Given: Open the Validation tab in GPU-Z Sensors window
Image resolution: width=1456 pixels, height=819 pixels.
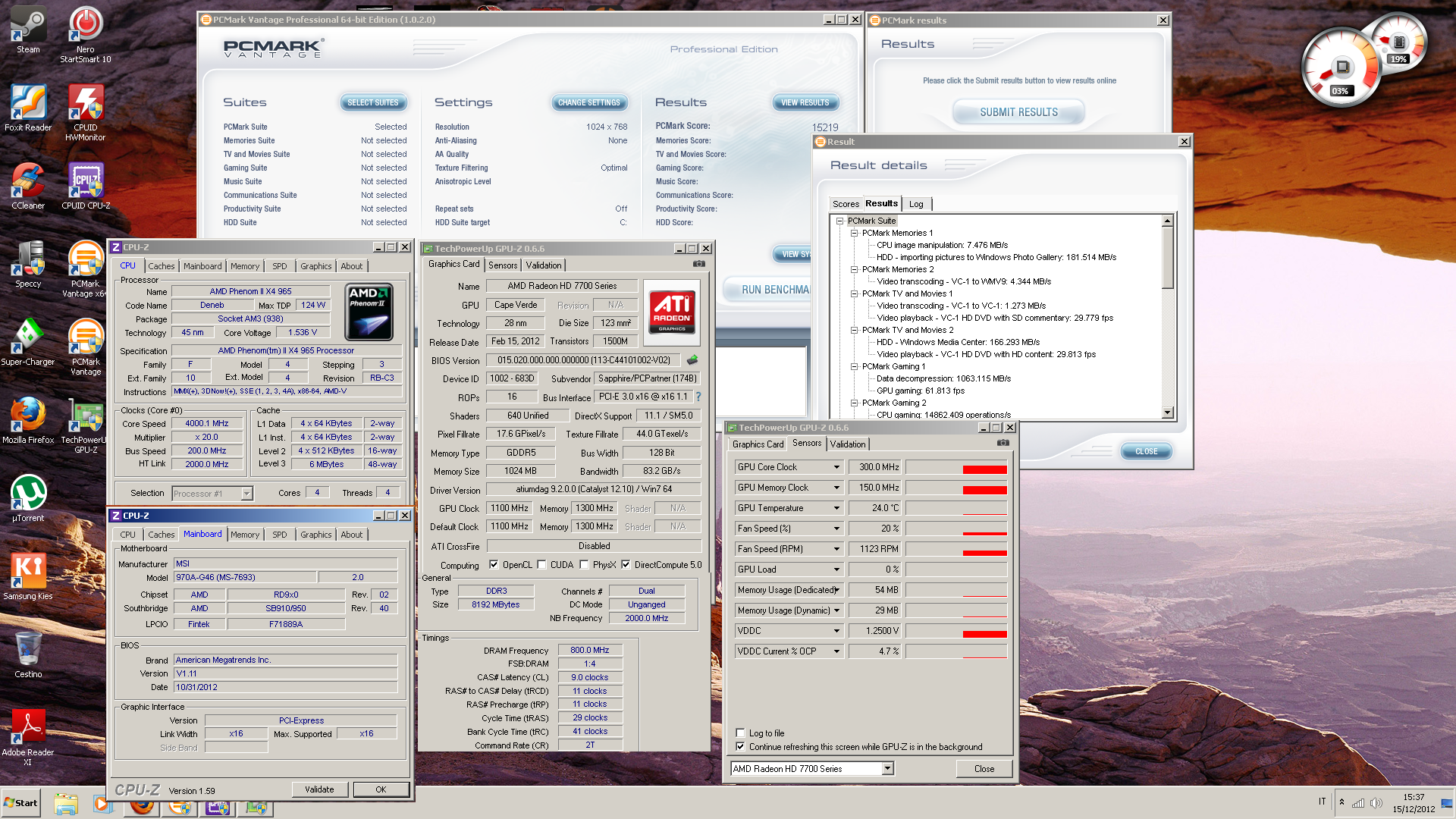Looking at the screenshot, I should click(x=847, y=444).
